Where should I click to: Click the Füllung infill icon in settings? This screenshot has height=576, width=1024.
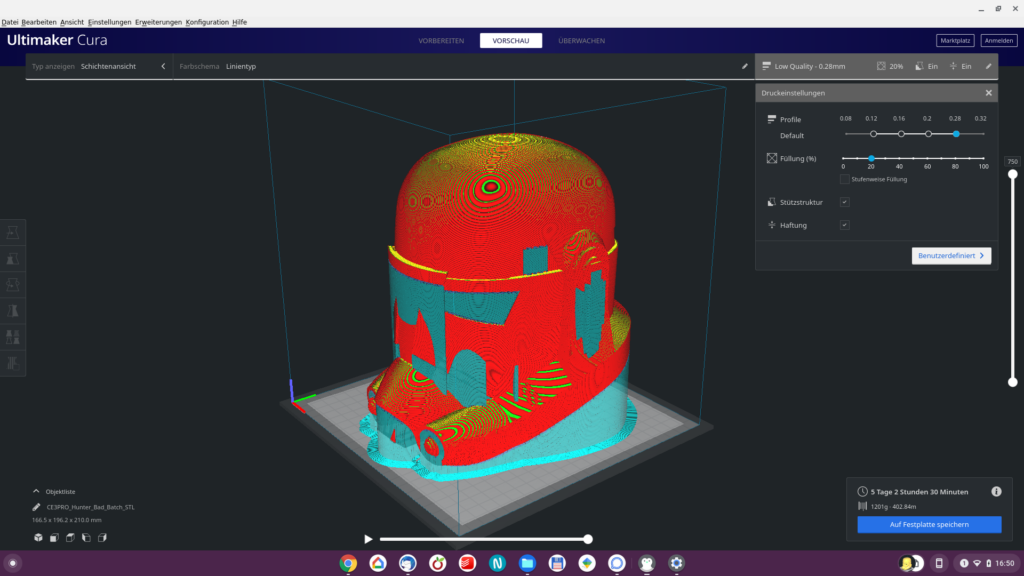tap(772, 158)
